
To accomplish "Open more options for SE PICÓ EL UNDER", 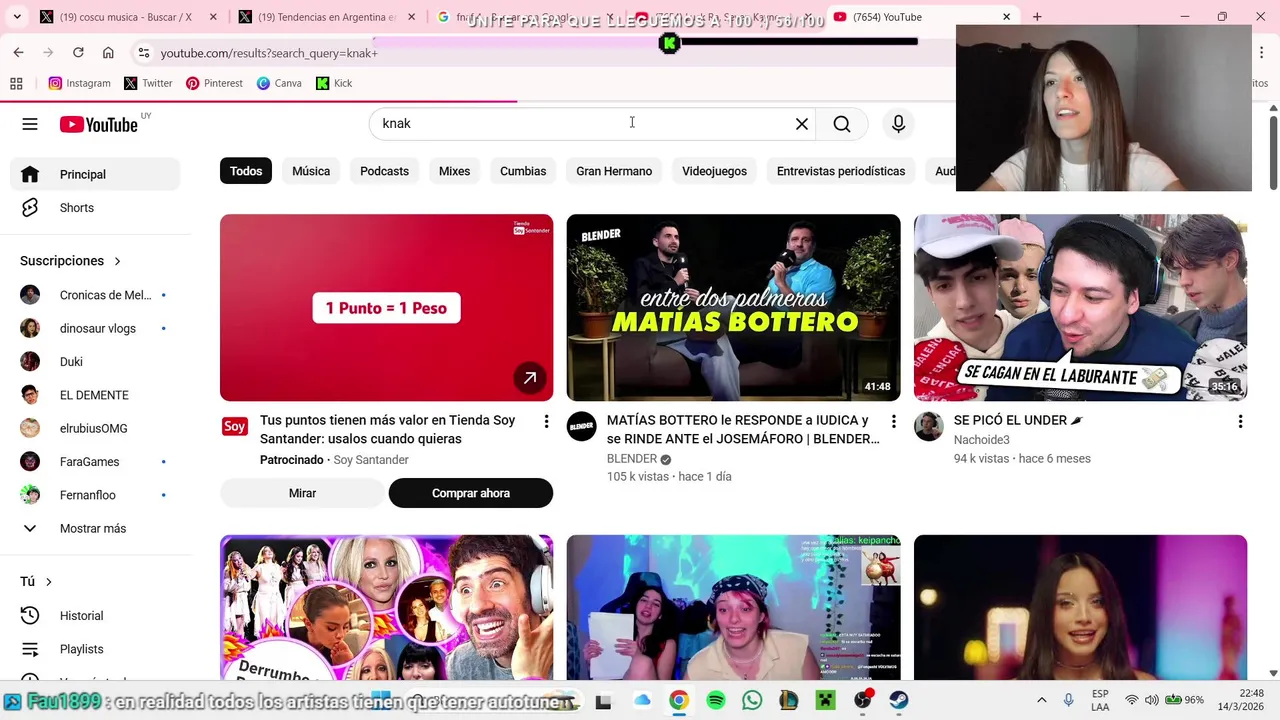I will pos(1240,422).
